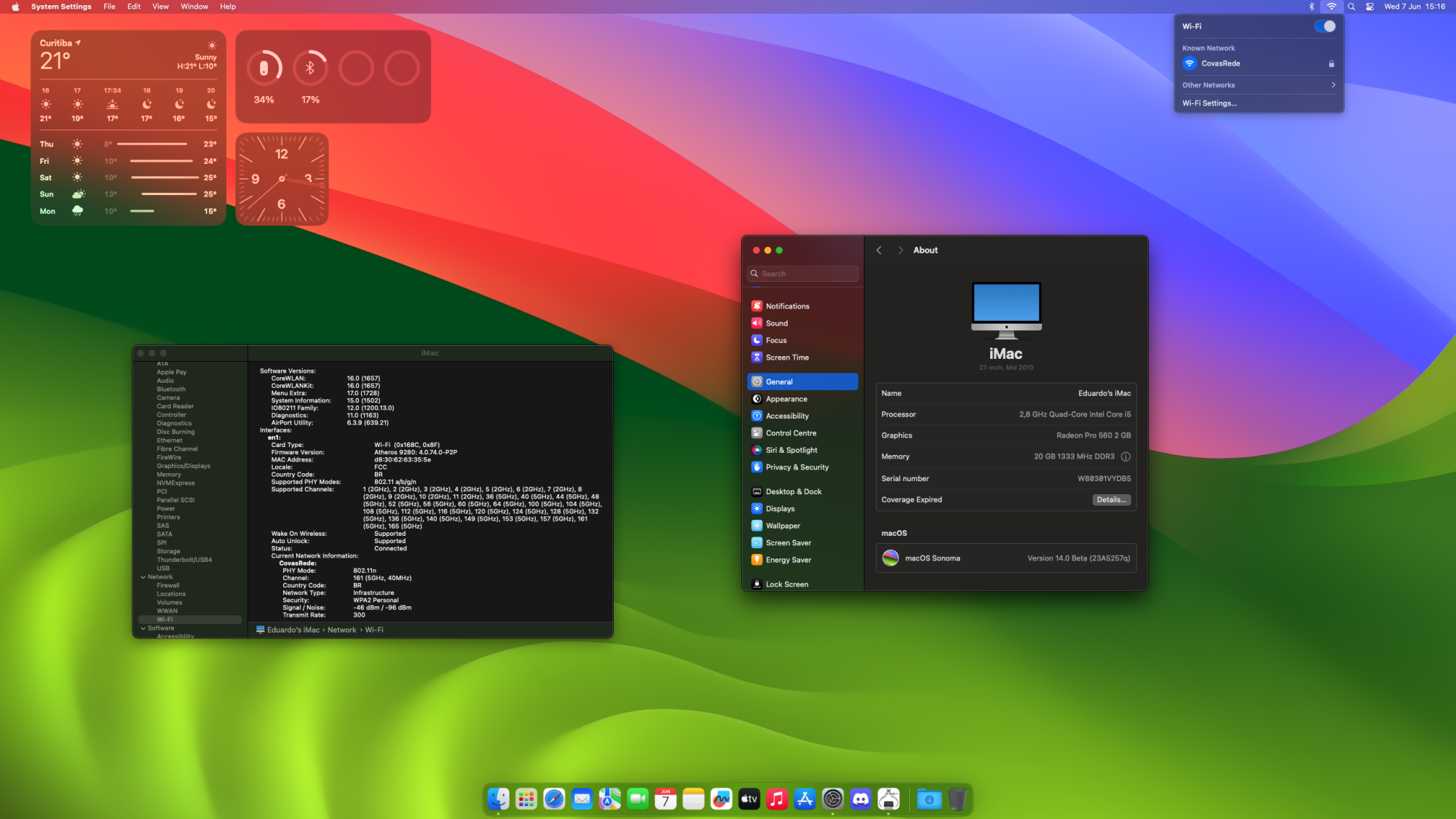The width and height of the screenshot is (1456, 819).
Task: Turn off the Wi-Fi toggle switch
Action: point(1324,26)
